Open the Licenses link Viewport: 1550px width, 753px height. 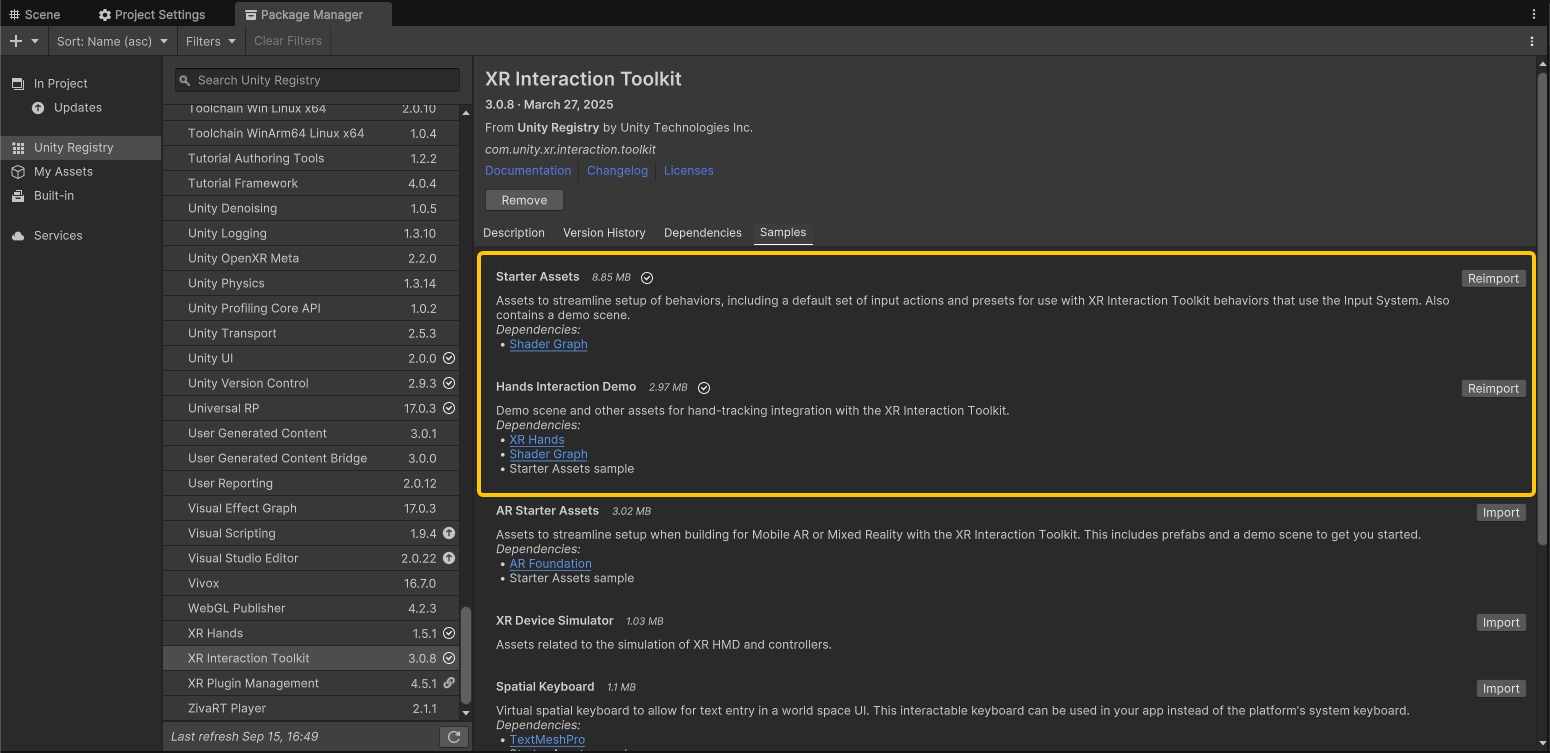pyautogui.click(x=689, y=171)
